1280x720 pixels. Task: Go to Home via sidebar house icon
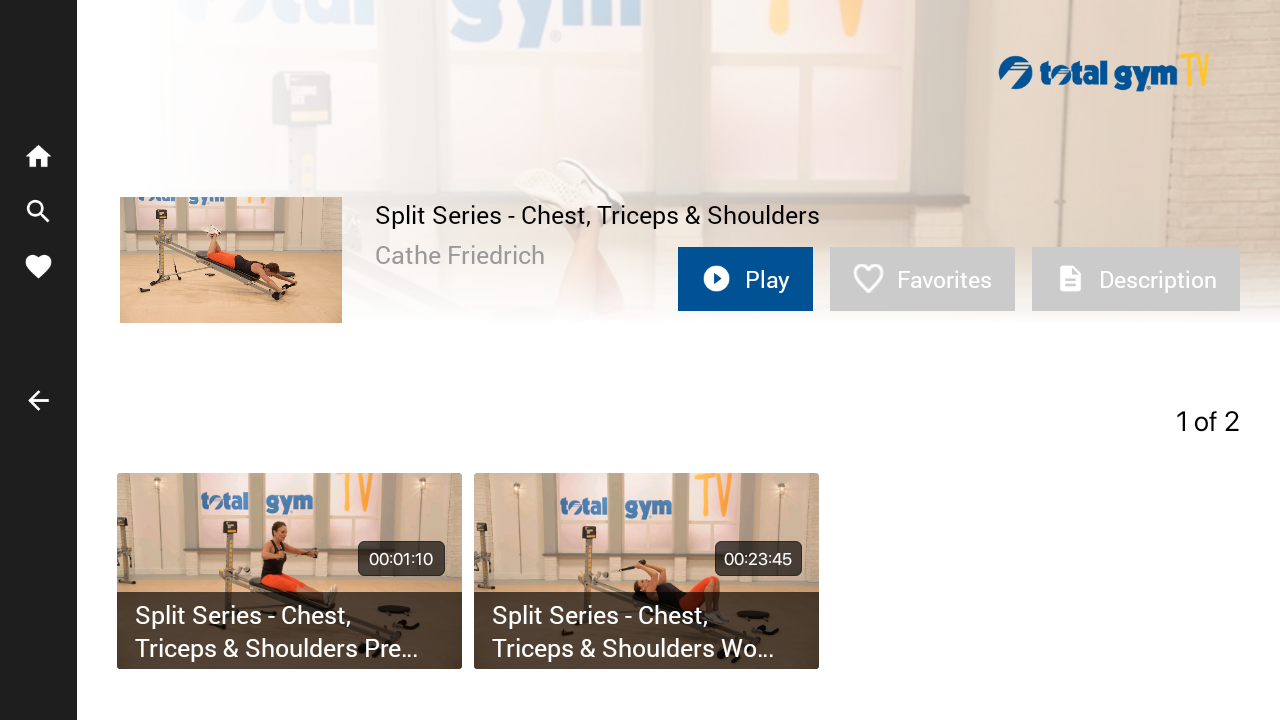coord(38,156)
